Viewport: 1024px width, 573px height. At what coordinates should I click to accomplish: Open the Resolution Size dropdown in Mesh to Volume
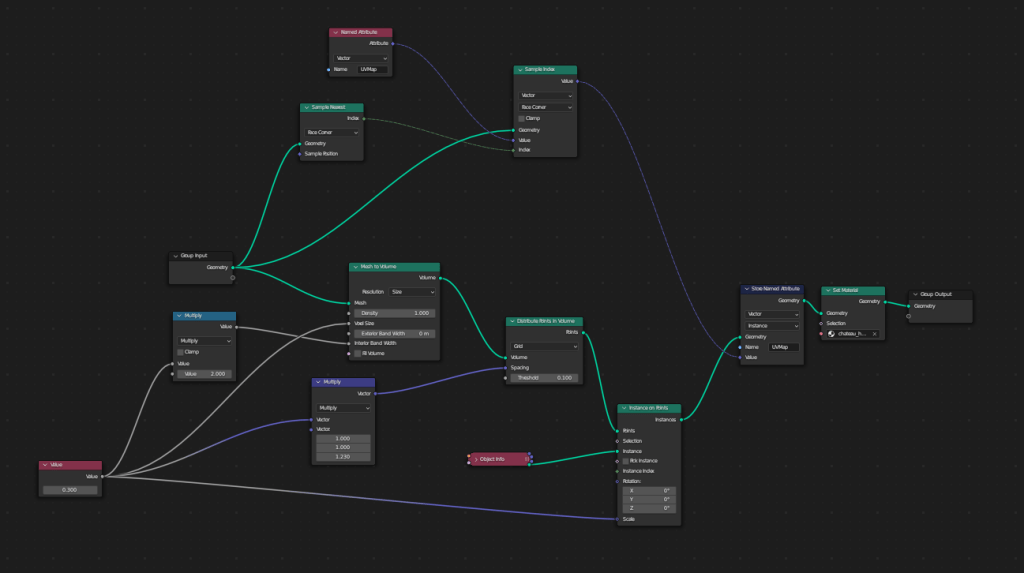pyautogui.click(x=412, y=292)
